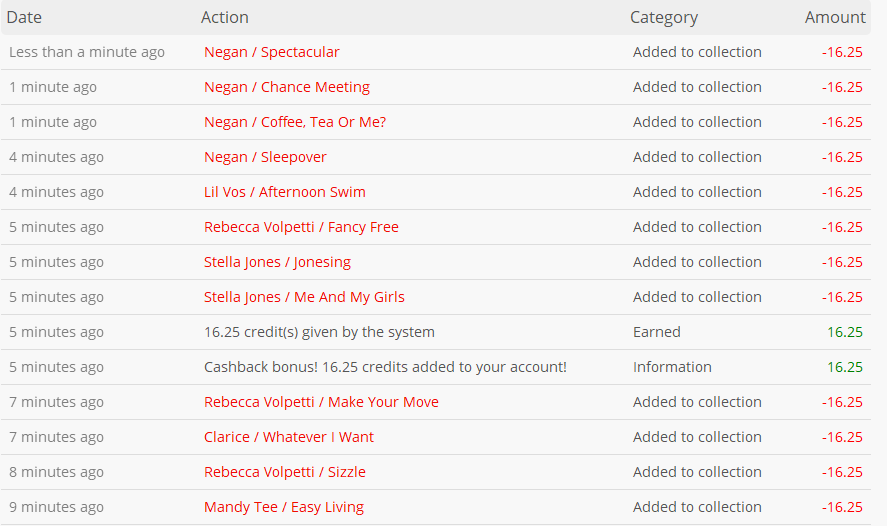Open the Negan / Spectacular link
The image size is (887, 526).
point(272,52)
